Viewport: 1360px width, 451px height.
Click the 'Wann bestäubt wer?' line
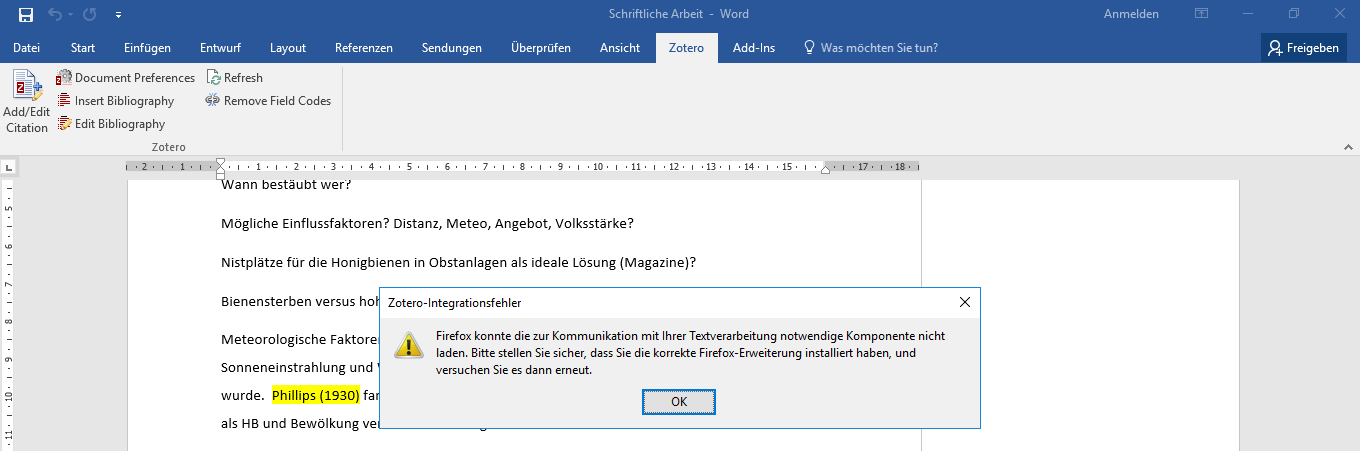(x=286, y=185)
